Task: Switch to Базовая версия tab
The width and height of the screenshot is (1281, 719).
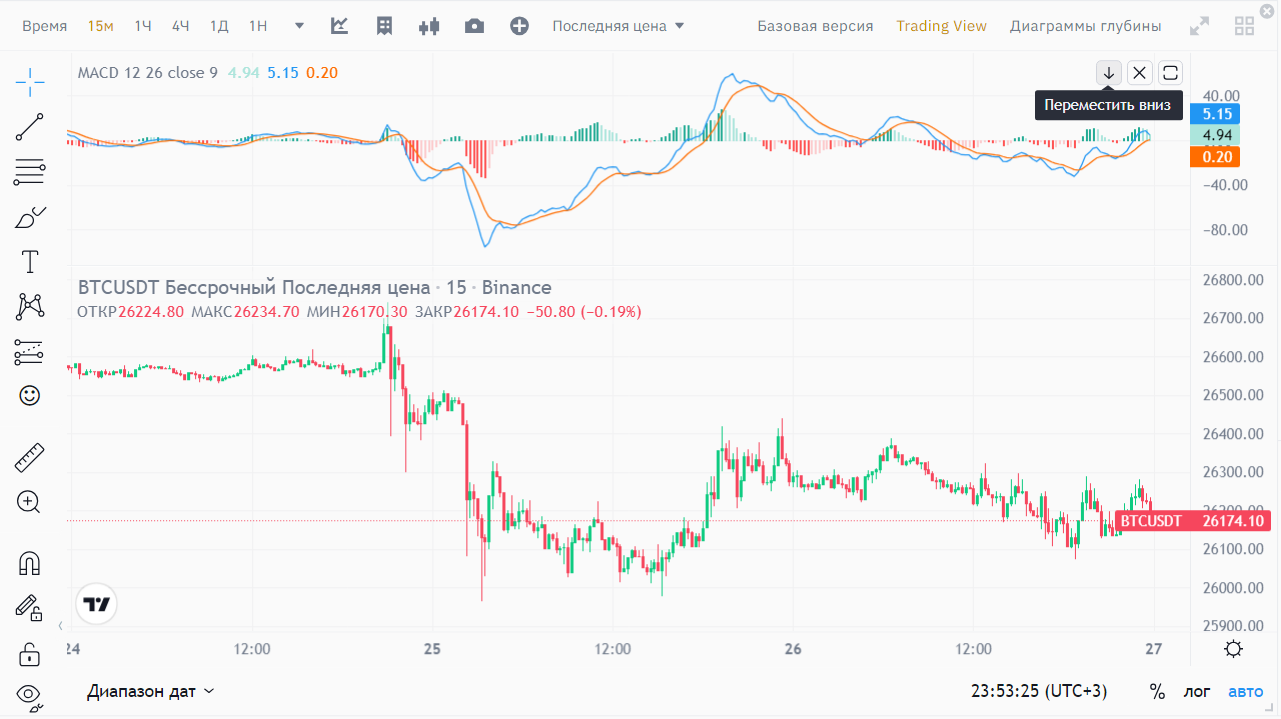Action: [815, 26]
